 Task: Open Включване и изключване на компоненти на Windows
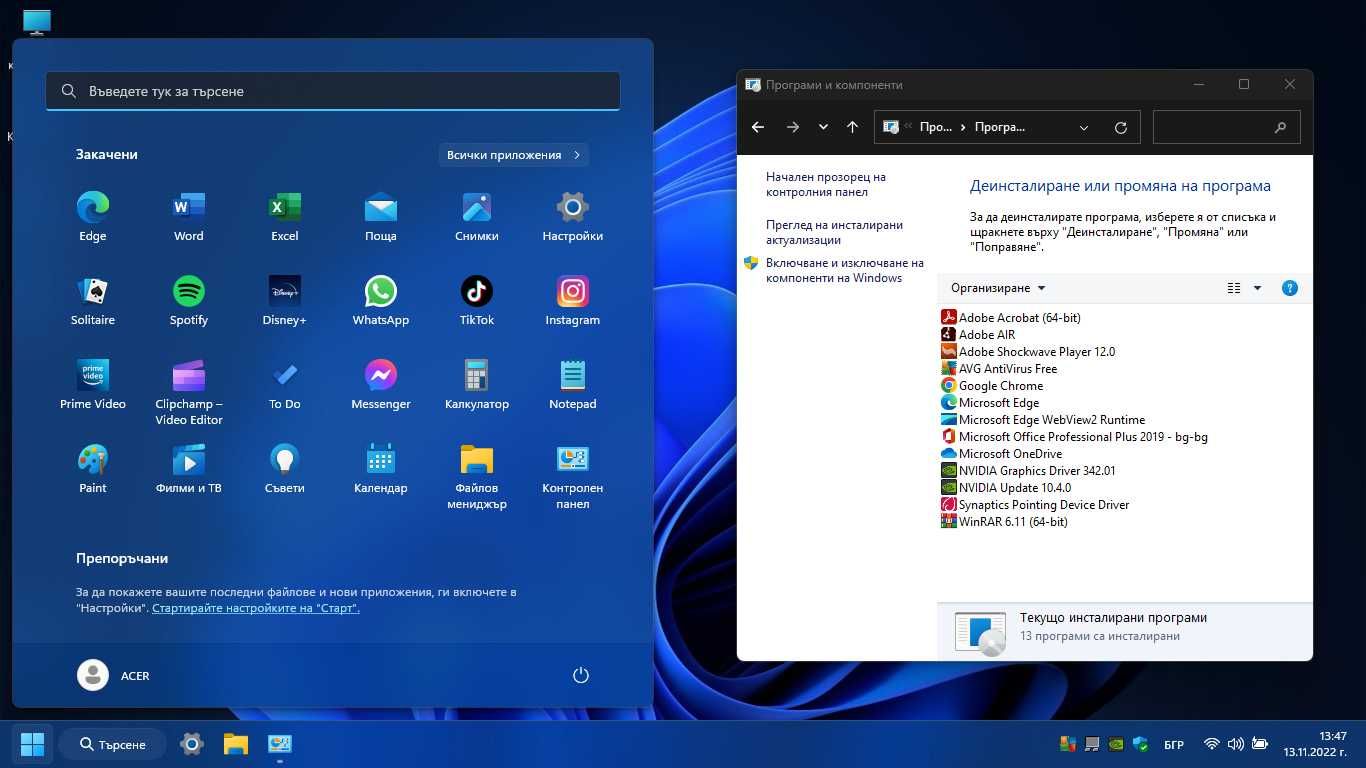click(844, 271)
